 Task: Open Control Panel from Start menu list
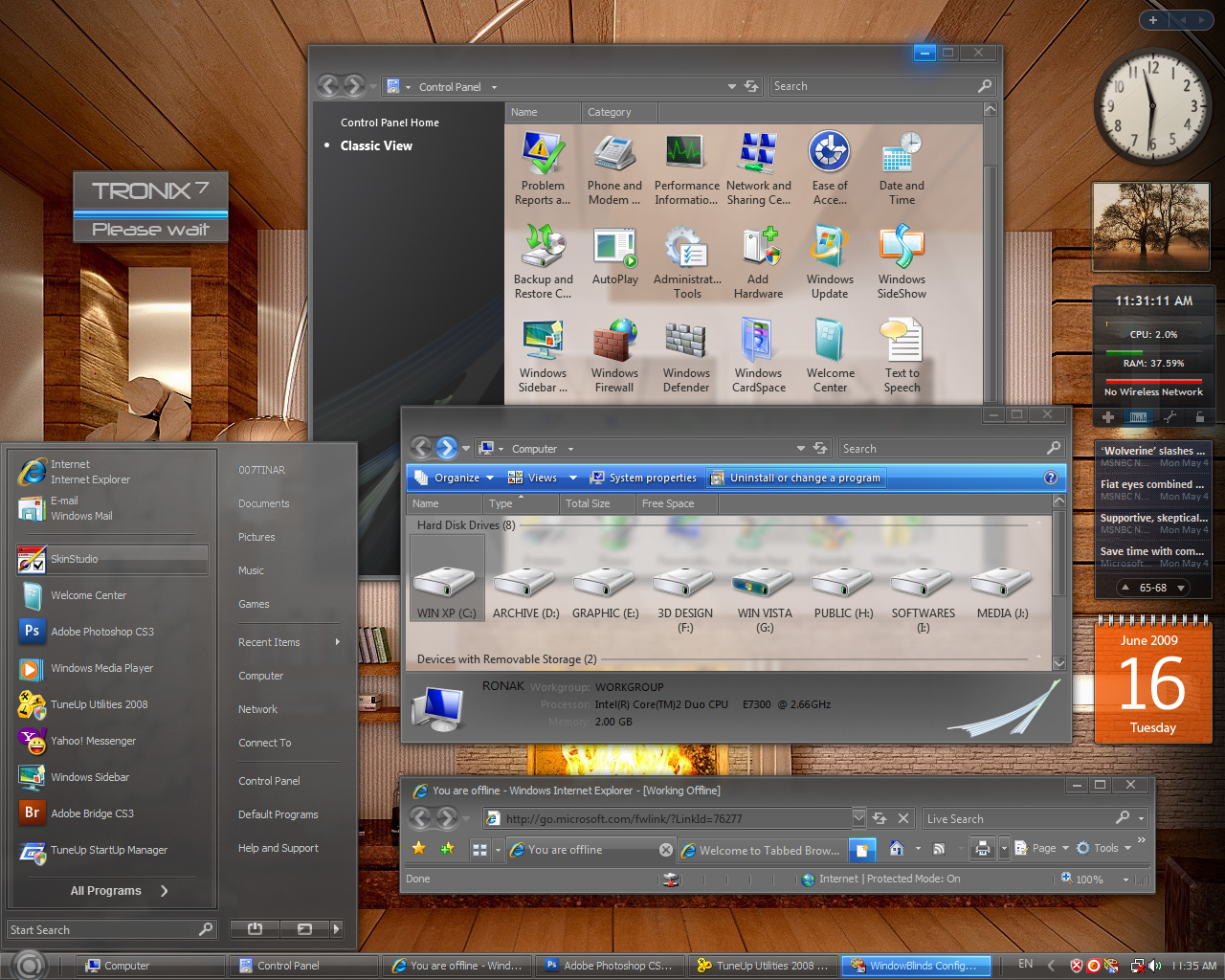click(269, 781)
